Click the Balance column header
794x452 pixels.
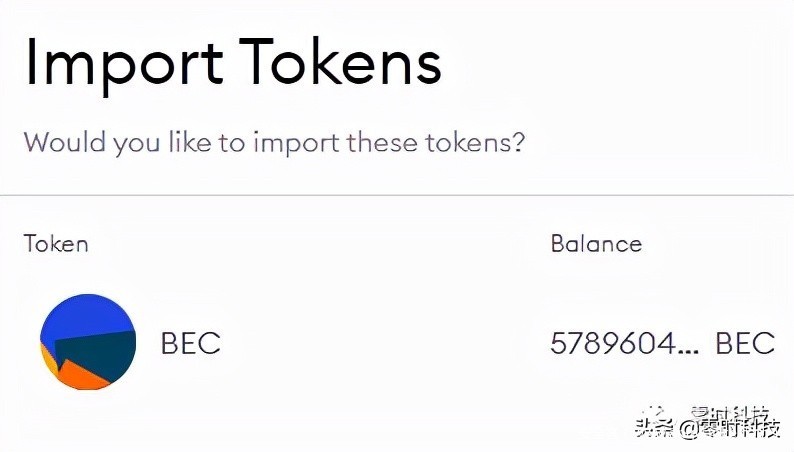(x=597, y=243)
